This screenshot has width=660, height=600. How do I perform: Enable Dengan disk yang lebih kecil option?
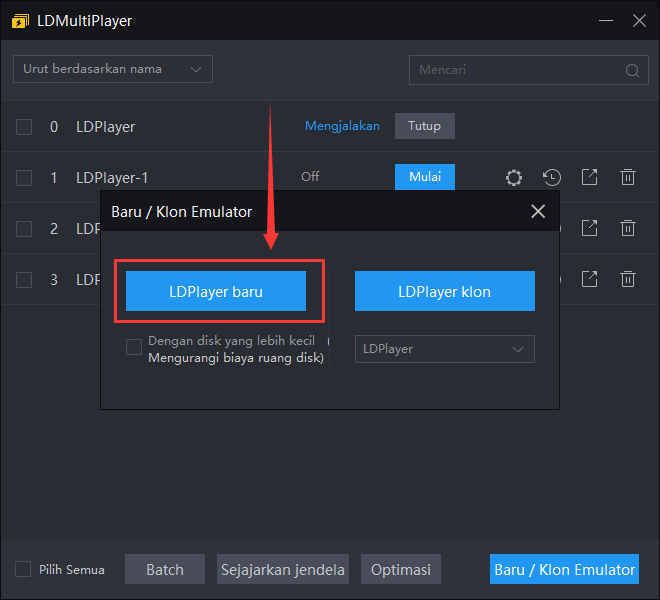(x=134, y=347)
